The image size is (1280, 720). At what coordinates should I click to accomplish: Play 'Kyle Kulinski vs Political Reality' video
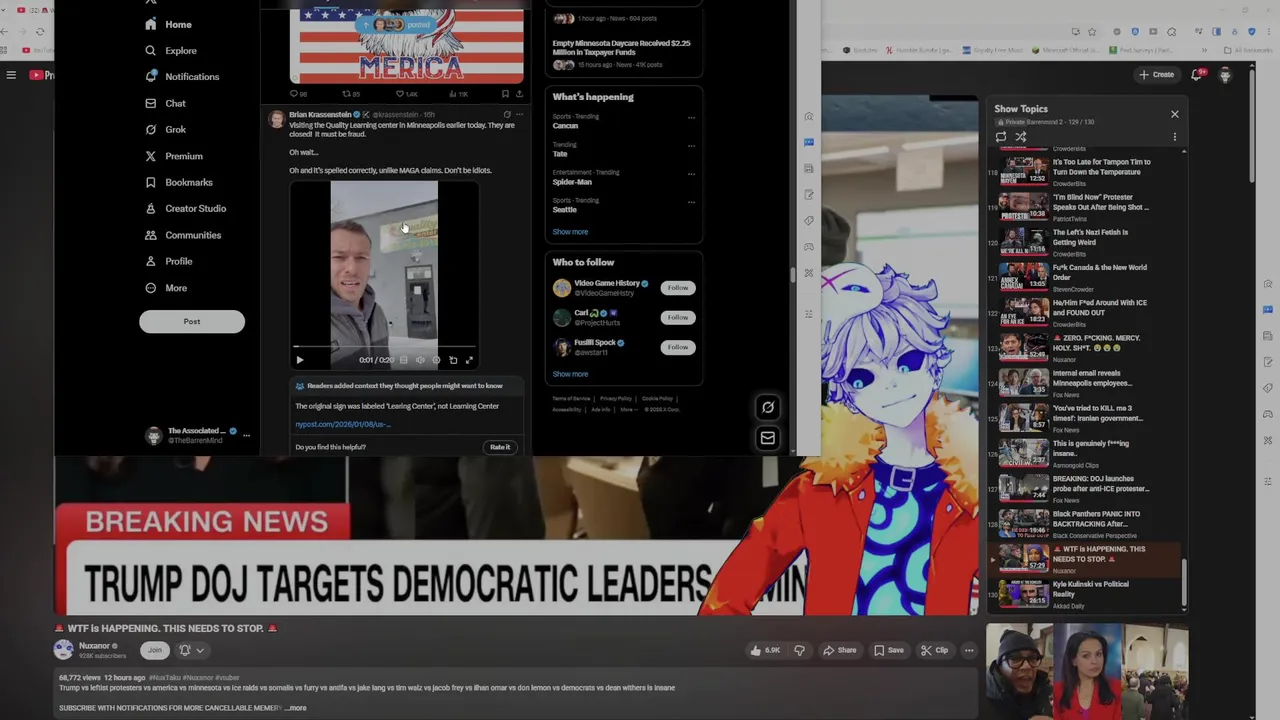click(x=1085, y=594)
